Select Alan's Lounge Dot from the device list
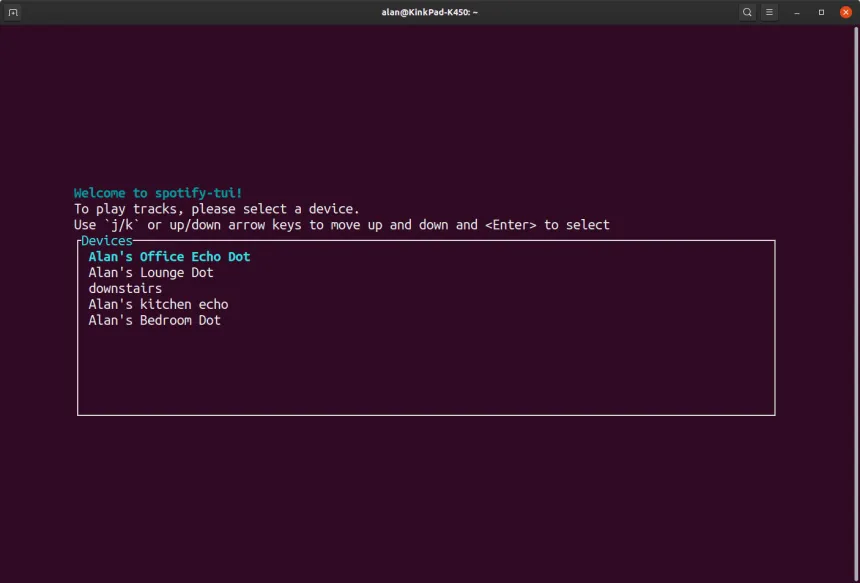The height and width of the screenshot is (583, 860). [x=151, y=272]
